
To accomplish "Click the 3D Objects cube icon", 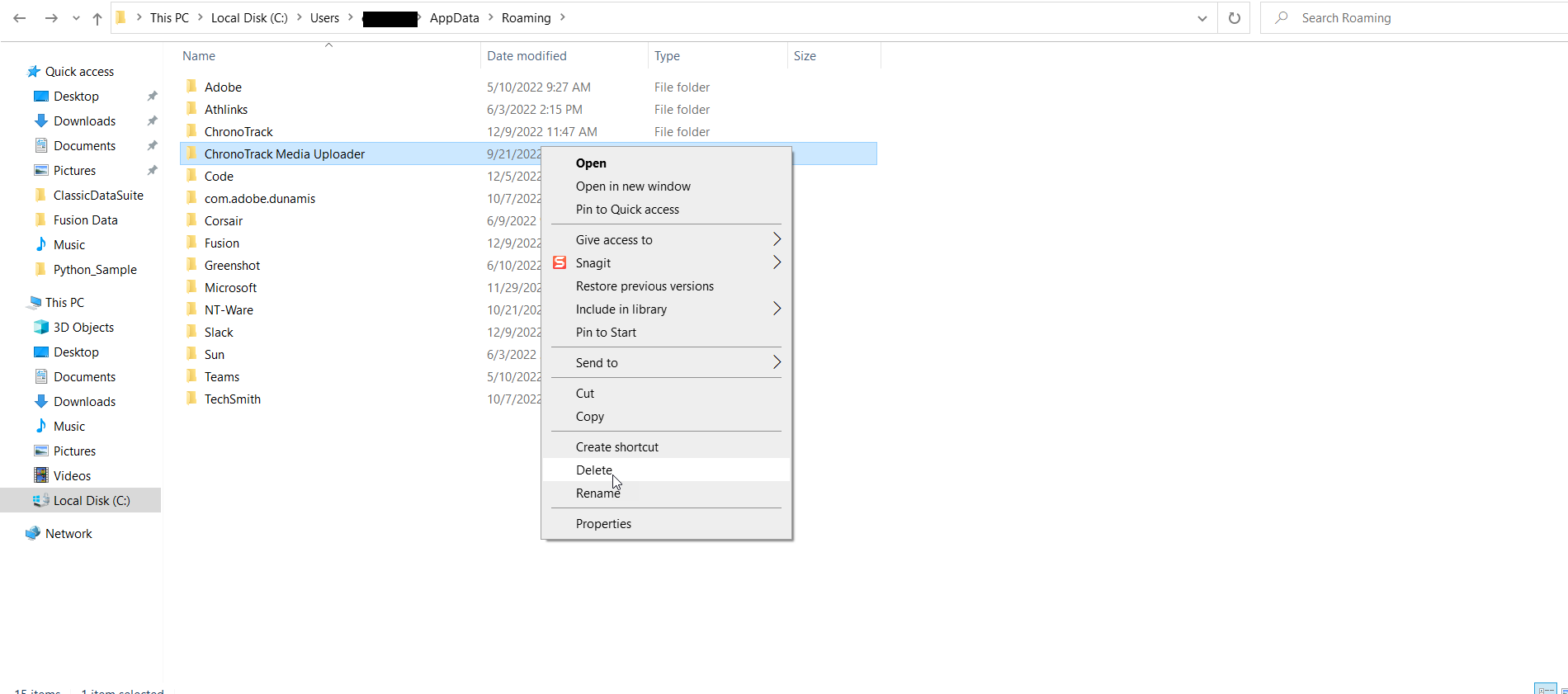I will click(41, 327).
